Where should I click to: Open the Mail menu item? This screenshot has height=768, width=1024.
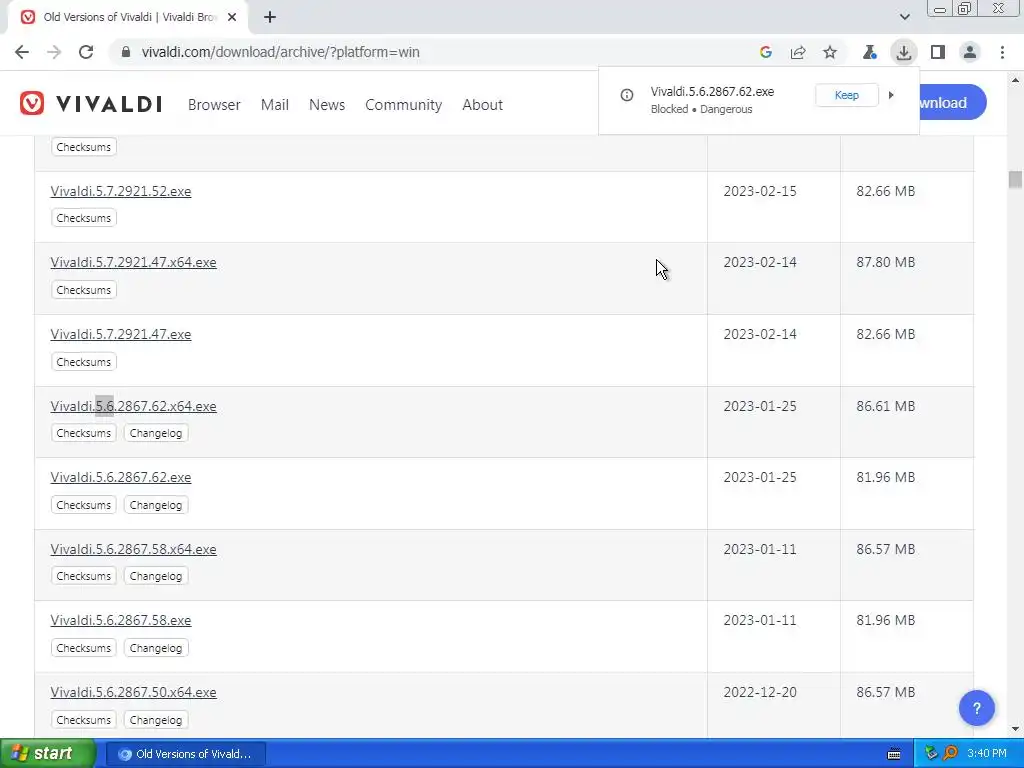click(274, 104)
